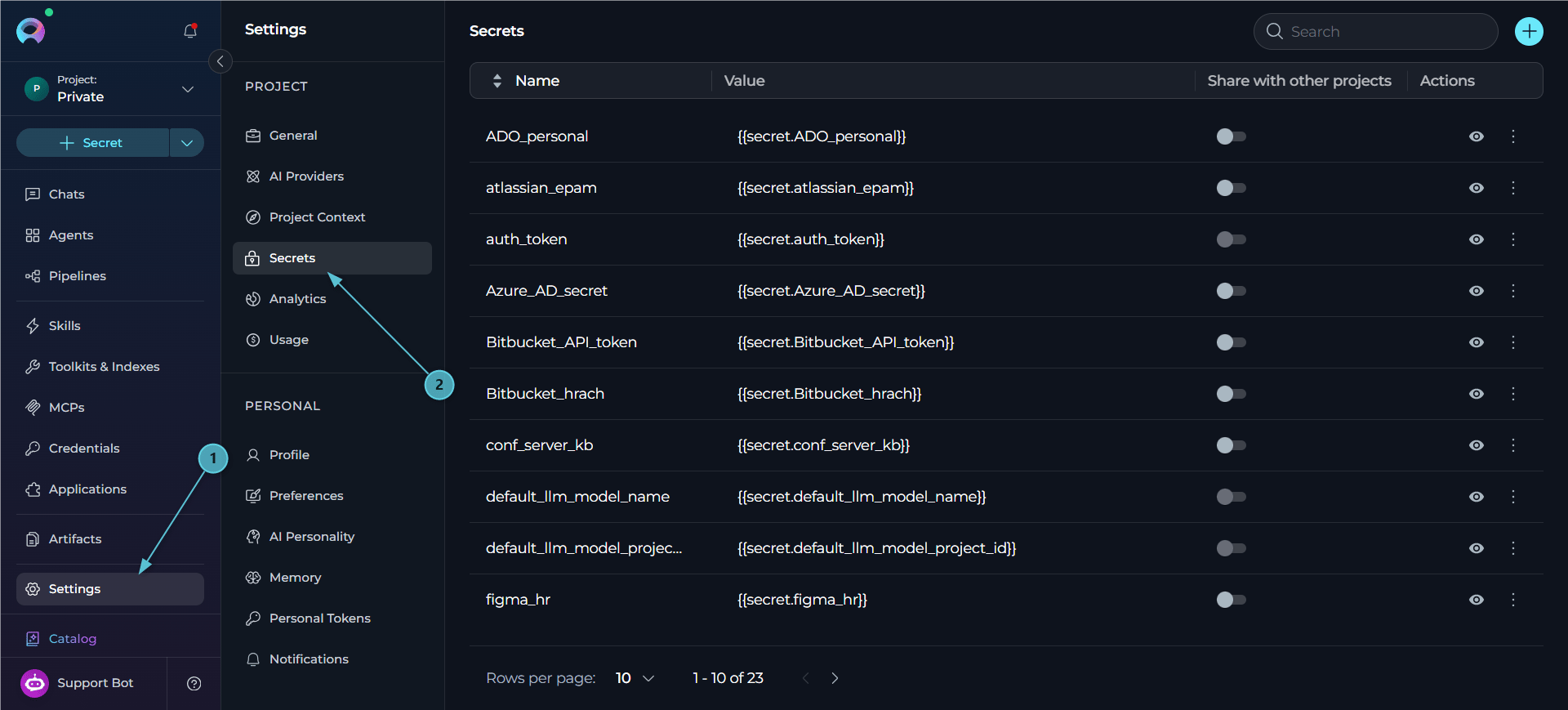Viewport: 1568px width, 710px height.
Task: Click the secrets Search field
Action: click(x=1375, y=32)
